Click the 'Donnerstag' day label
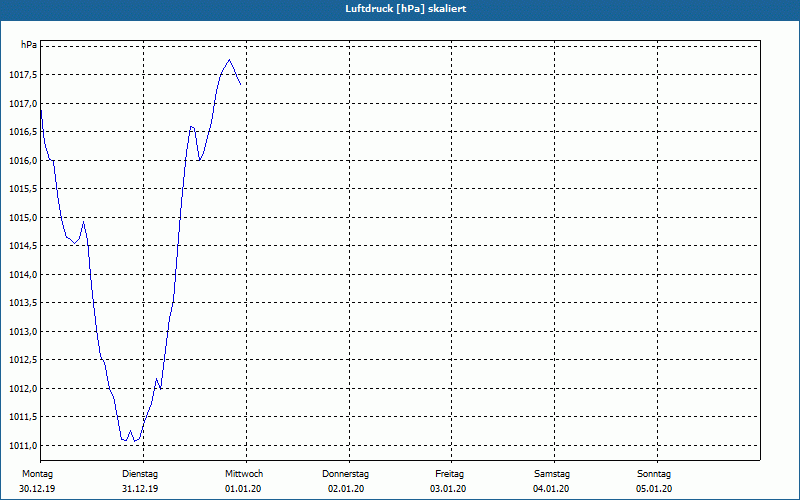Screen dimensions: 800x500 [x=345, y=474]
